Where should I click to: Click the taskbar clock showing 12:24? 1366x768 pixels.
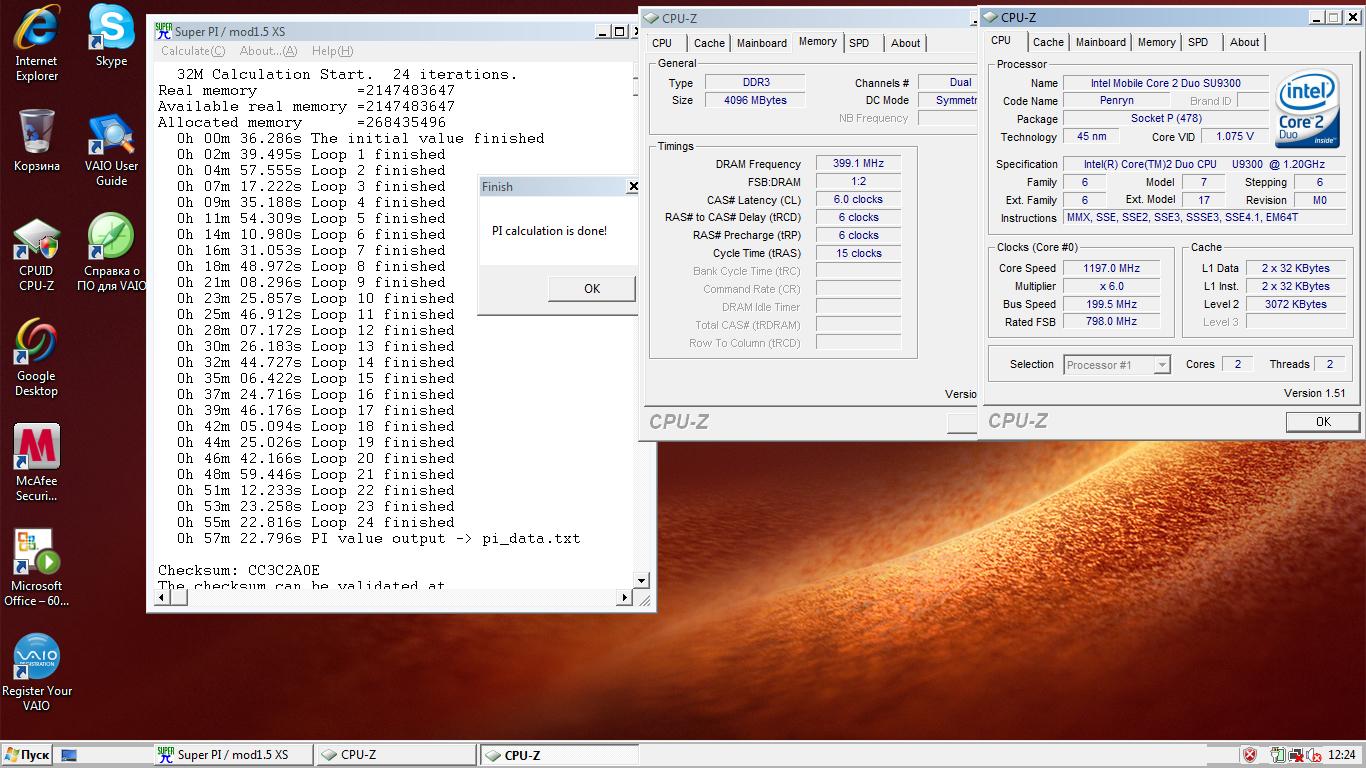(x=1342, y=755)
